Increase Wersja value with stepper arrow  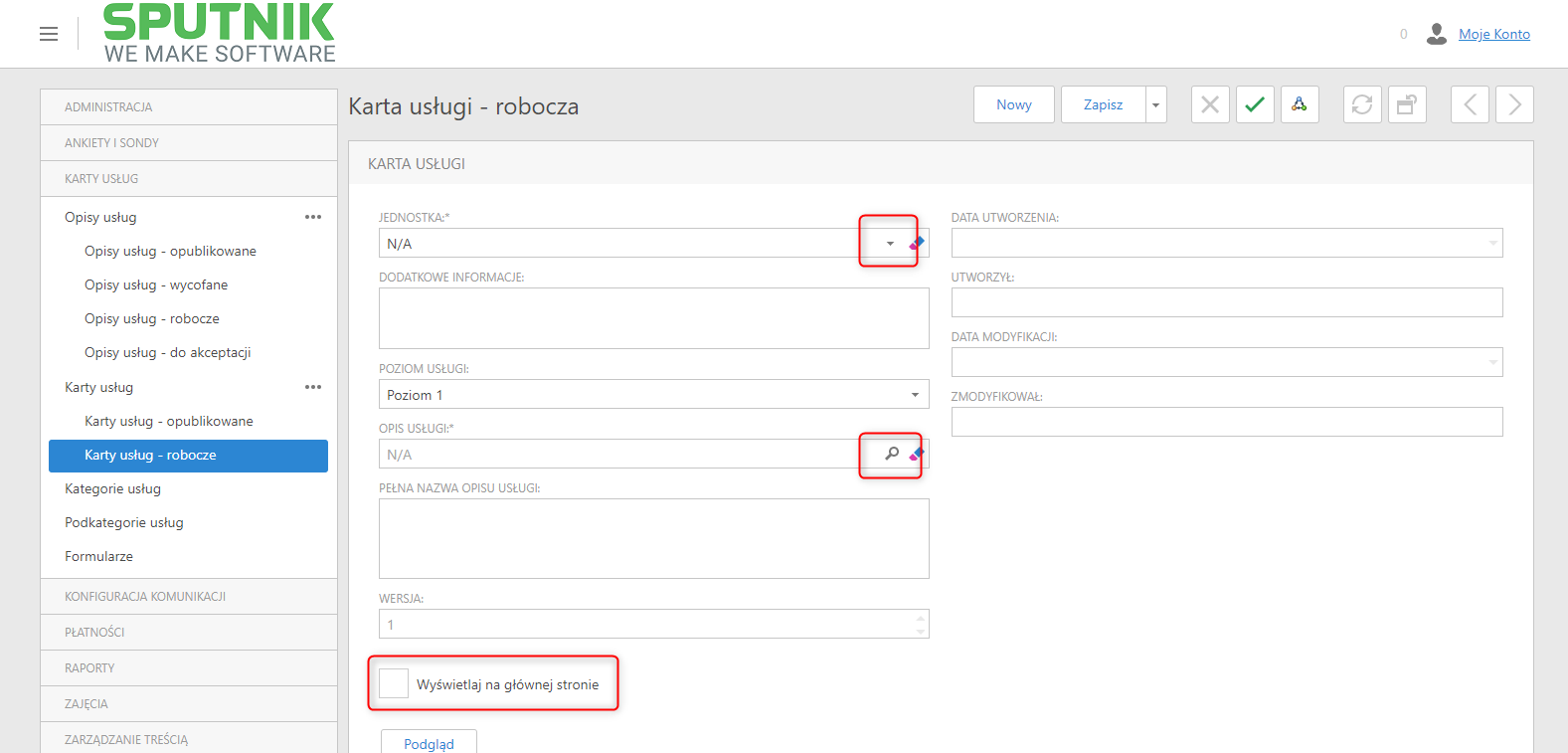921,618
